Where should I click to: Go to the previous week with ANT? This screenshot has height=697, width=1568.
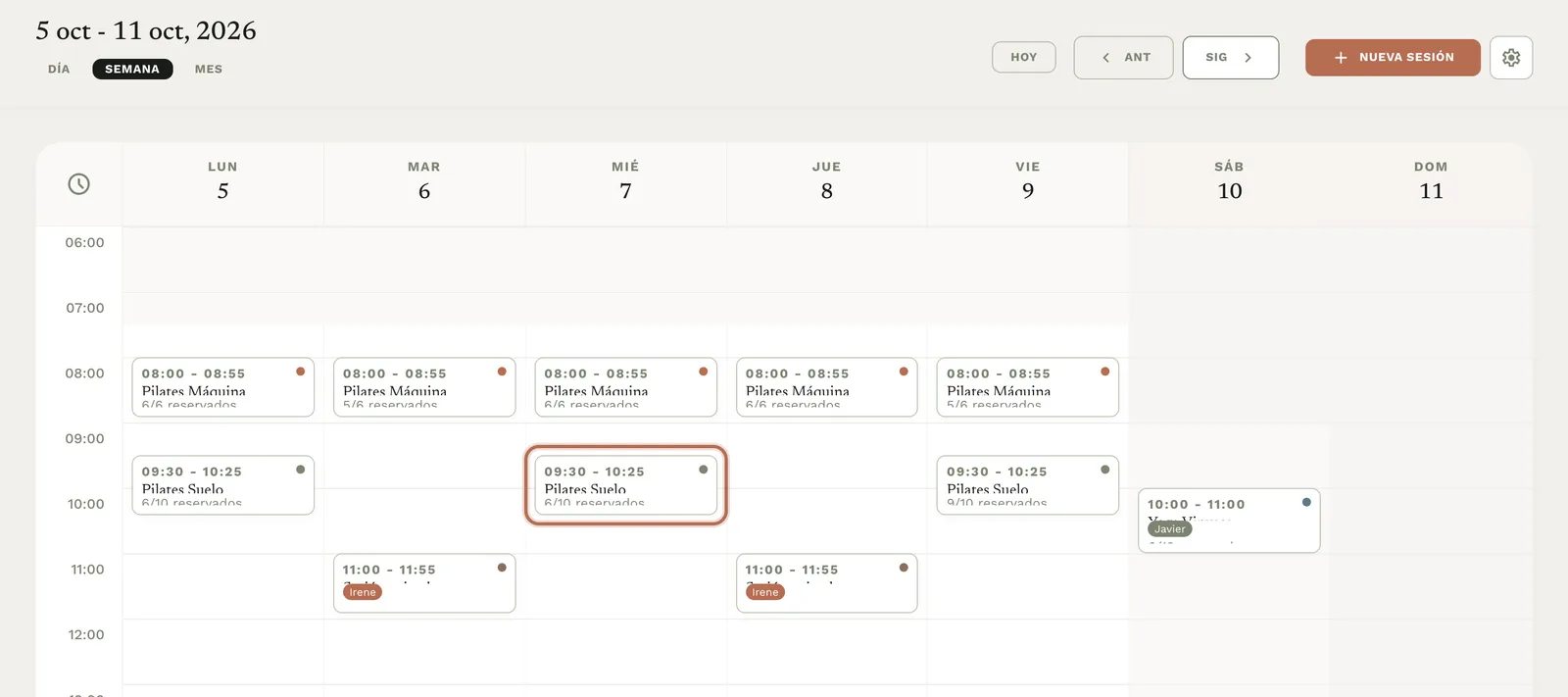tap(1124, 58)
